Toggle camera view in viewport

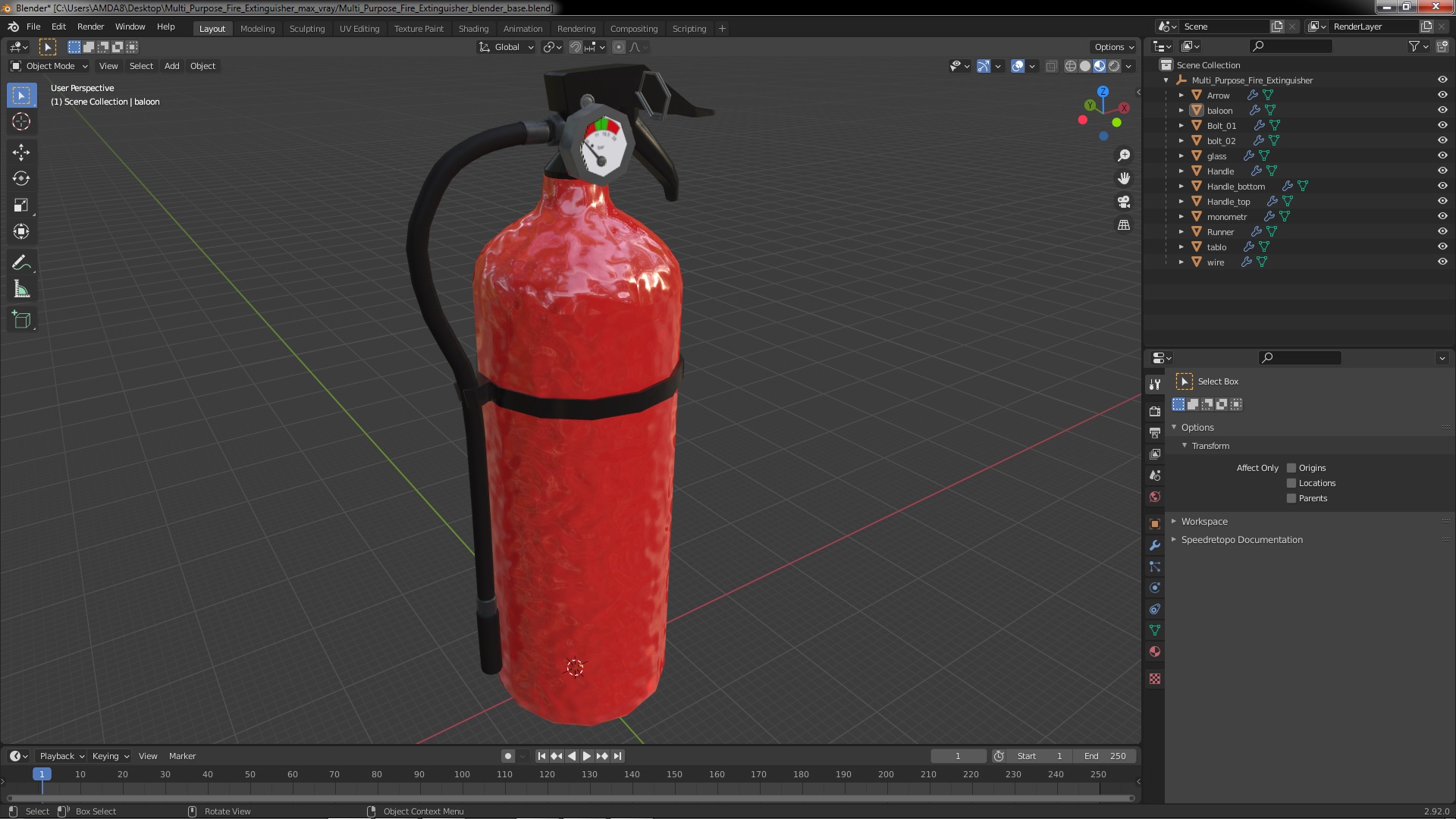1124,202
